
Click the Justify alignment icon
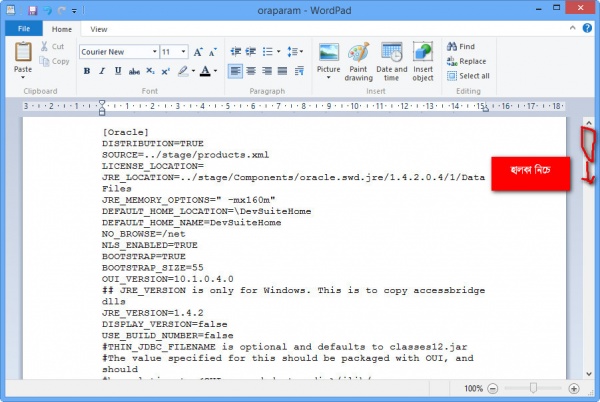tap(282, 71)
